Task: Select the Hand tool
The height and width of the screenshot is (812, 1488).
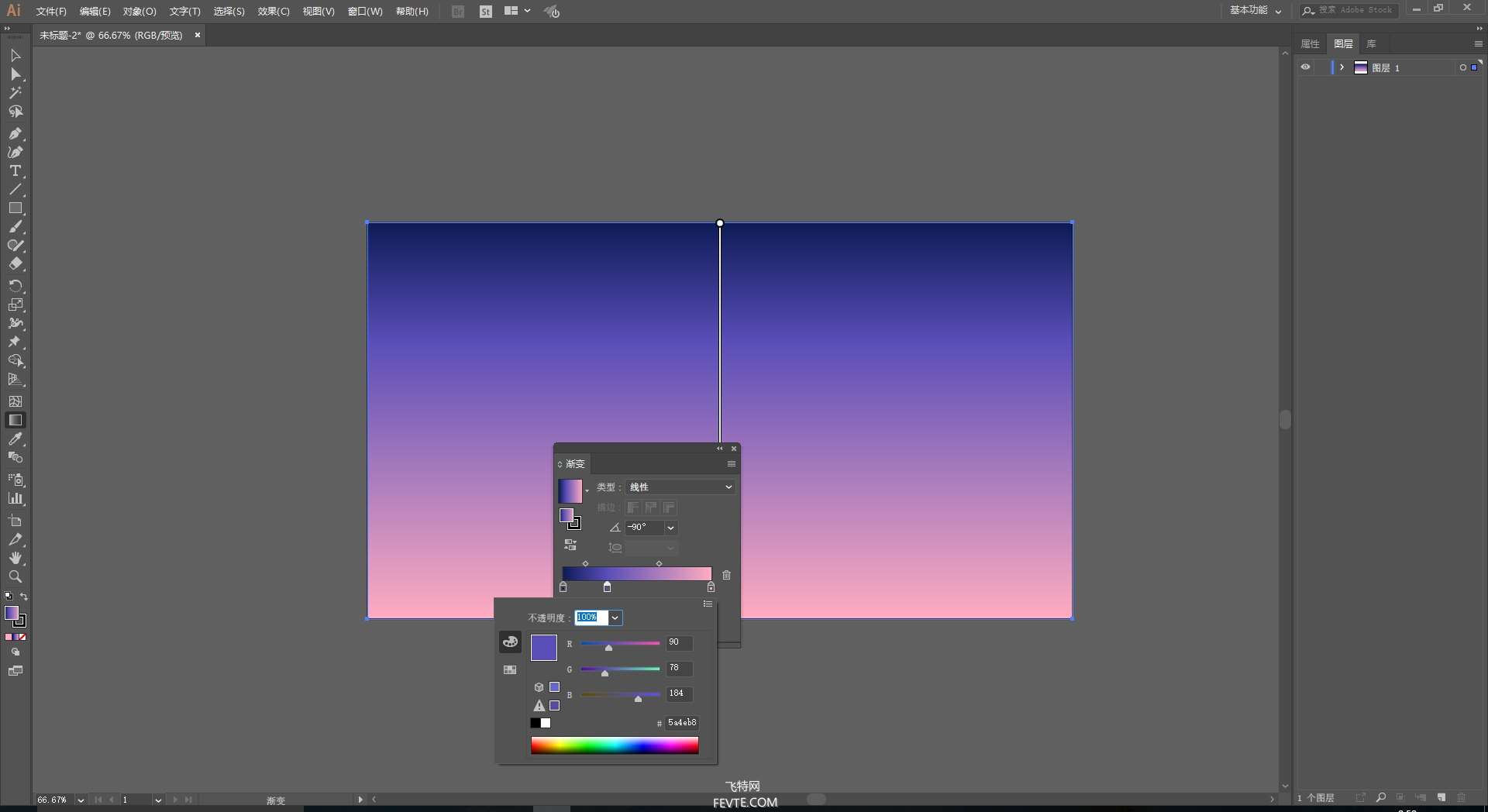Action: pos(15,558)
